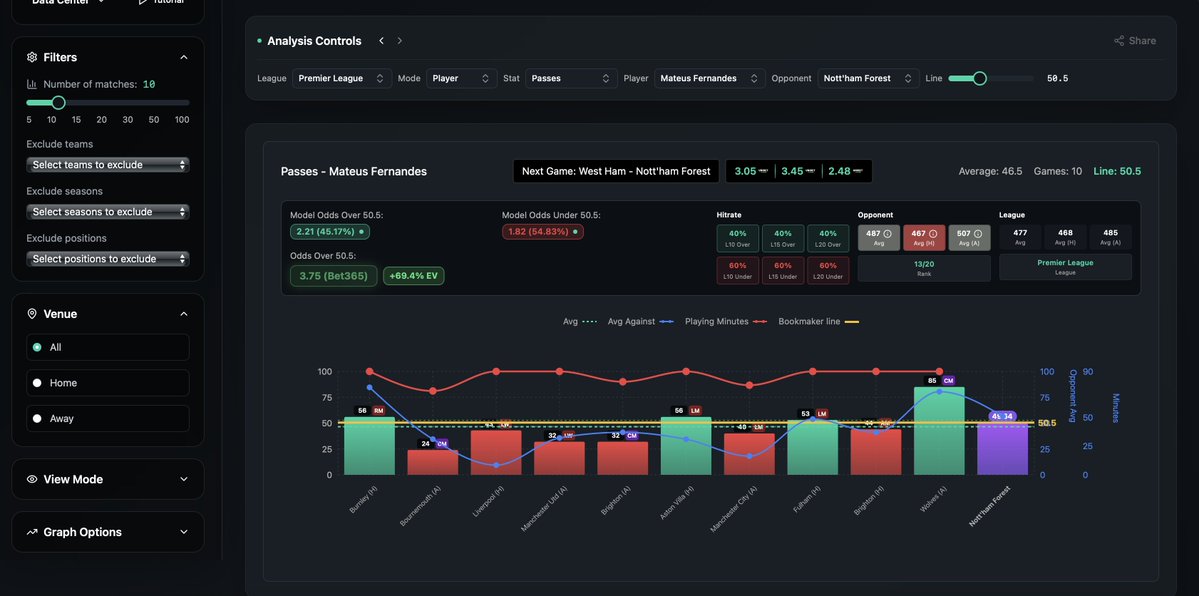Click the Wolves (A) bar showing 85
Screen dimensions: 1199x596
[x=939, y=431]
